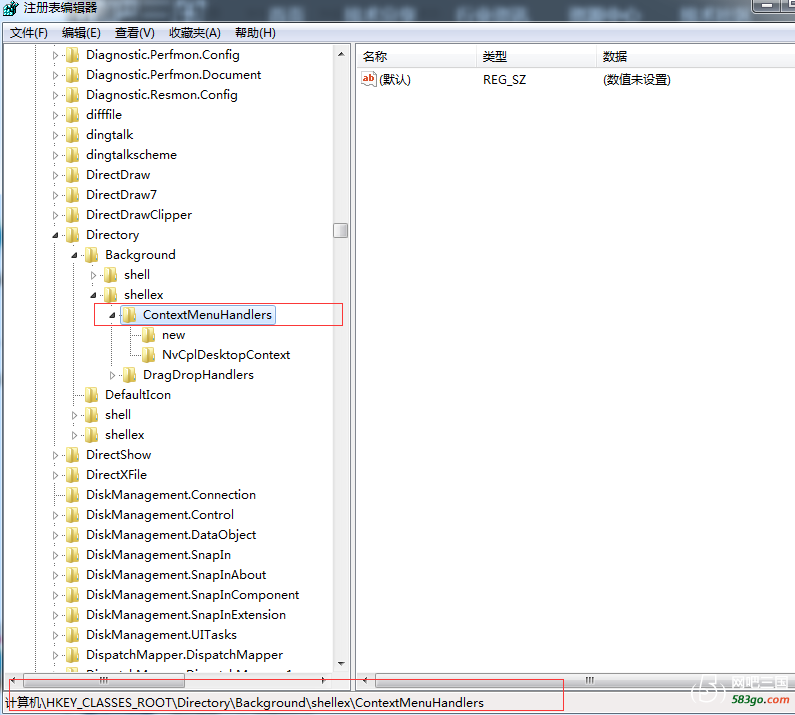Click the Registry Editor title bar icon
The height and width of the screenshot is (715, 795).
click(9, 9)
